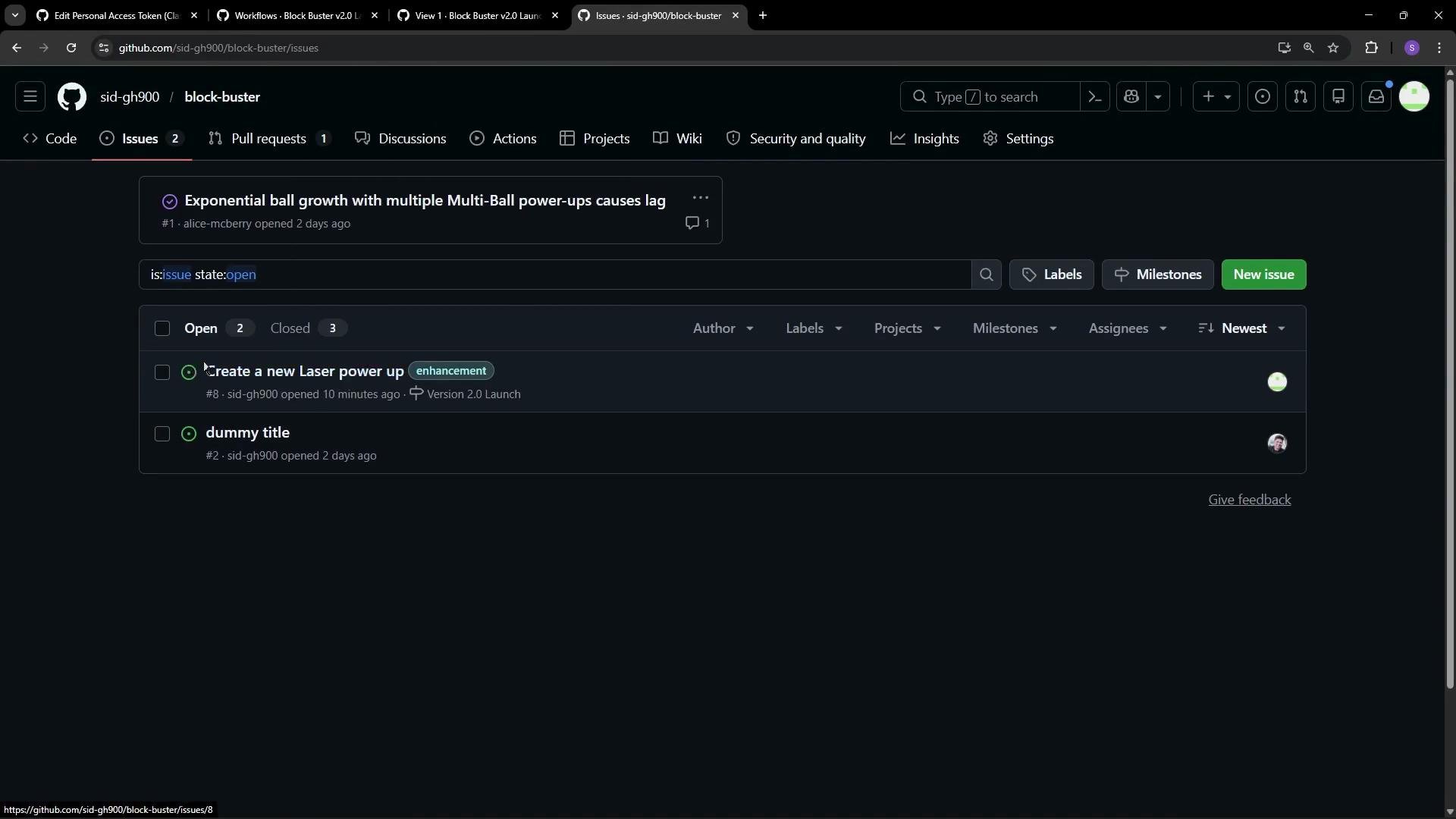1456x819 pixels.
Task: Open the repository Projects tab
Action: 595,139
